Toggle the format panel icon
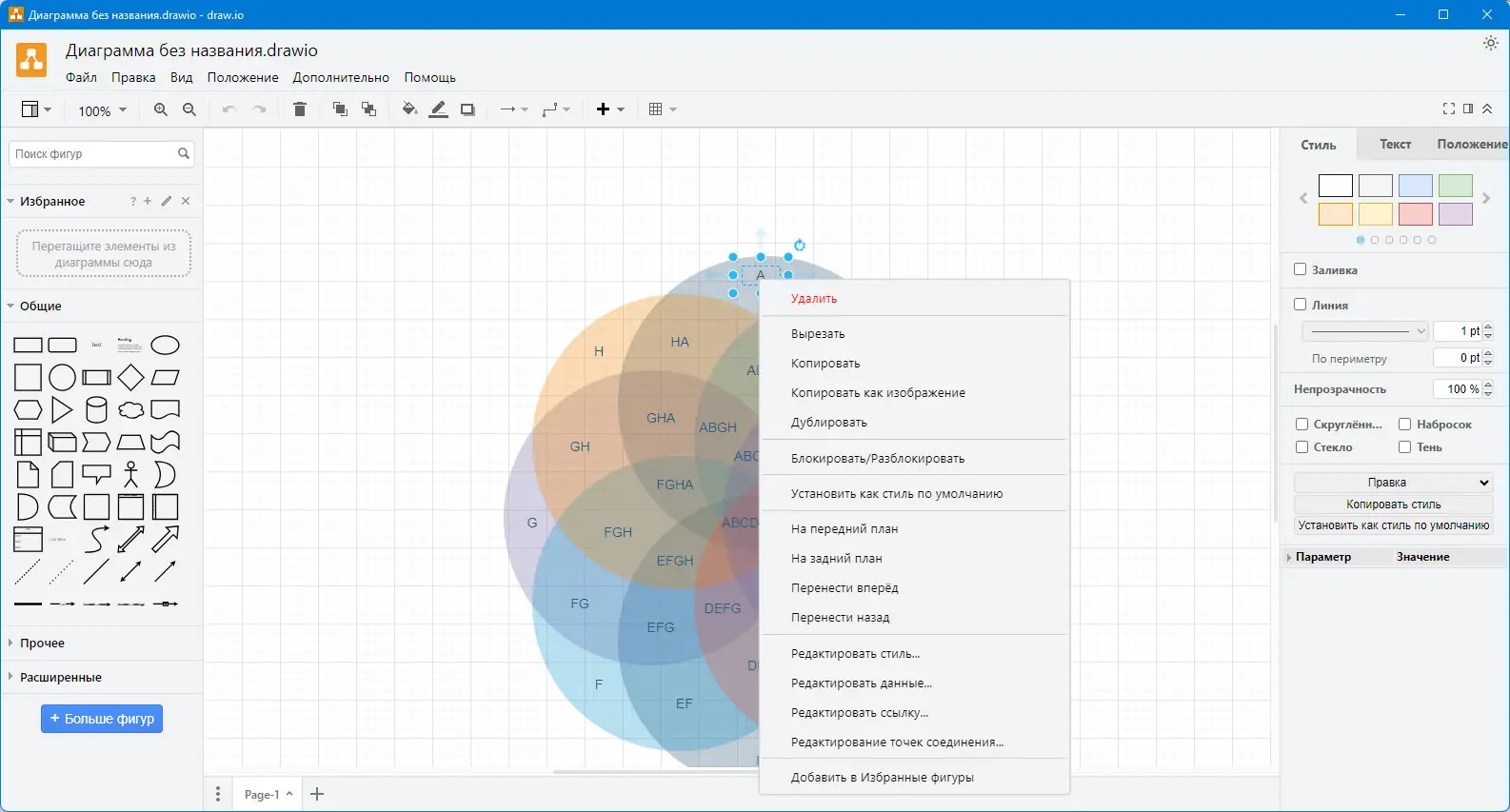The image size is (1510, 812). coord(1468,109)
